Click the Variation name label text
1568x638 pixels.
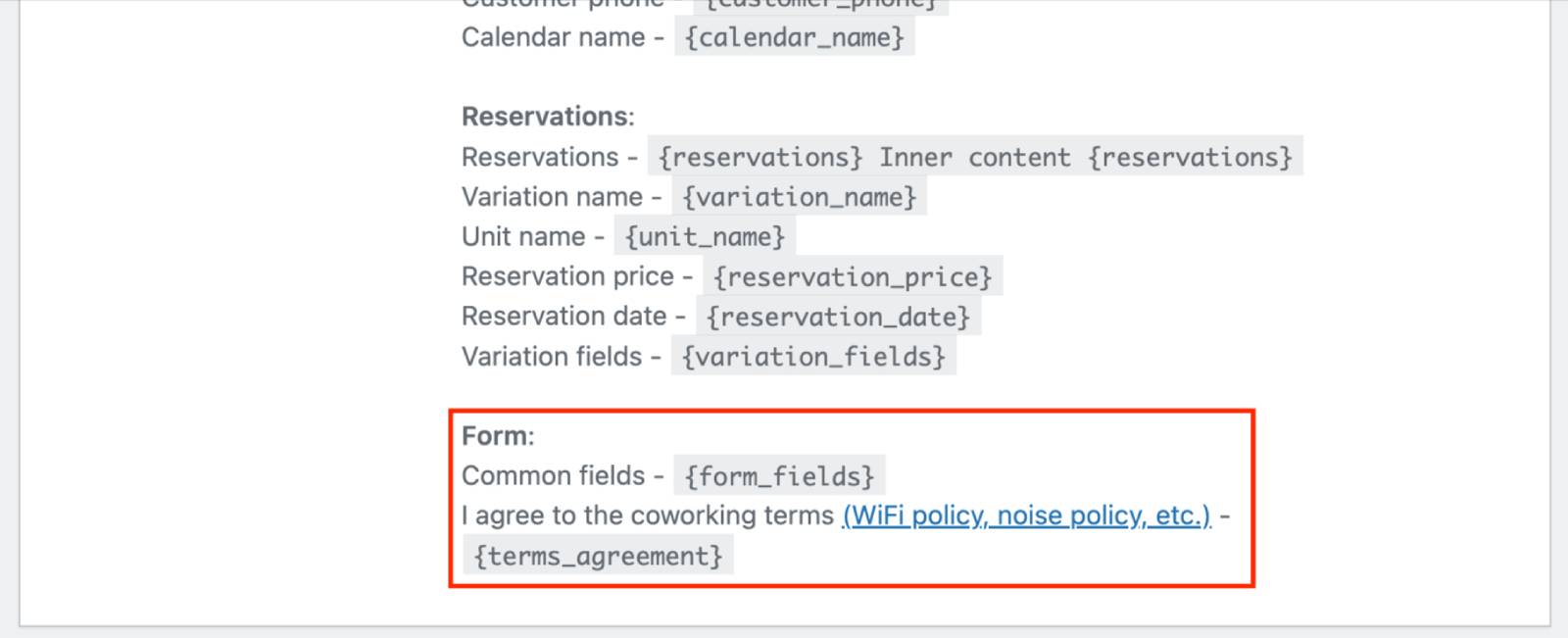(x=553, y=197)
